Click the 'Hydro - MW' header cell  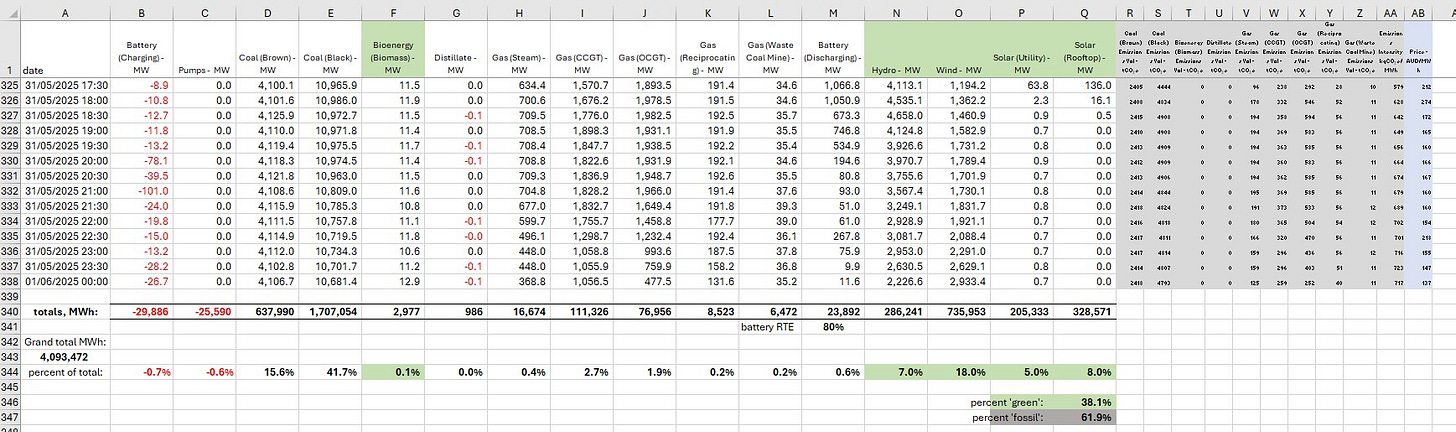click(x=896, y=50)
